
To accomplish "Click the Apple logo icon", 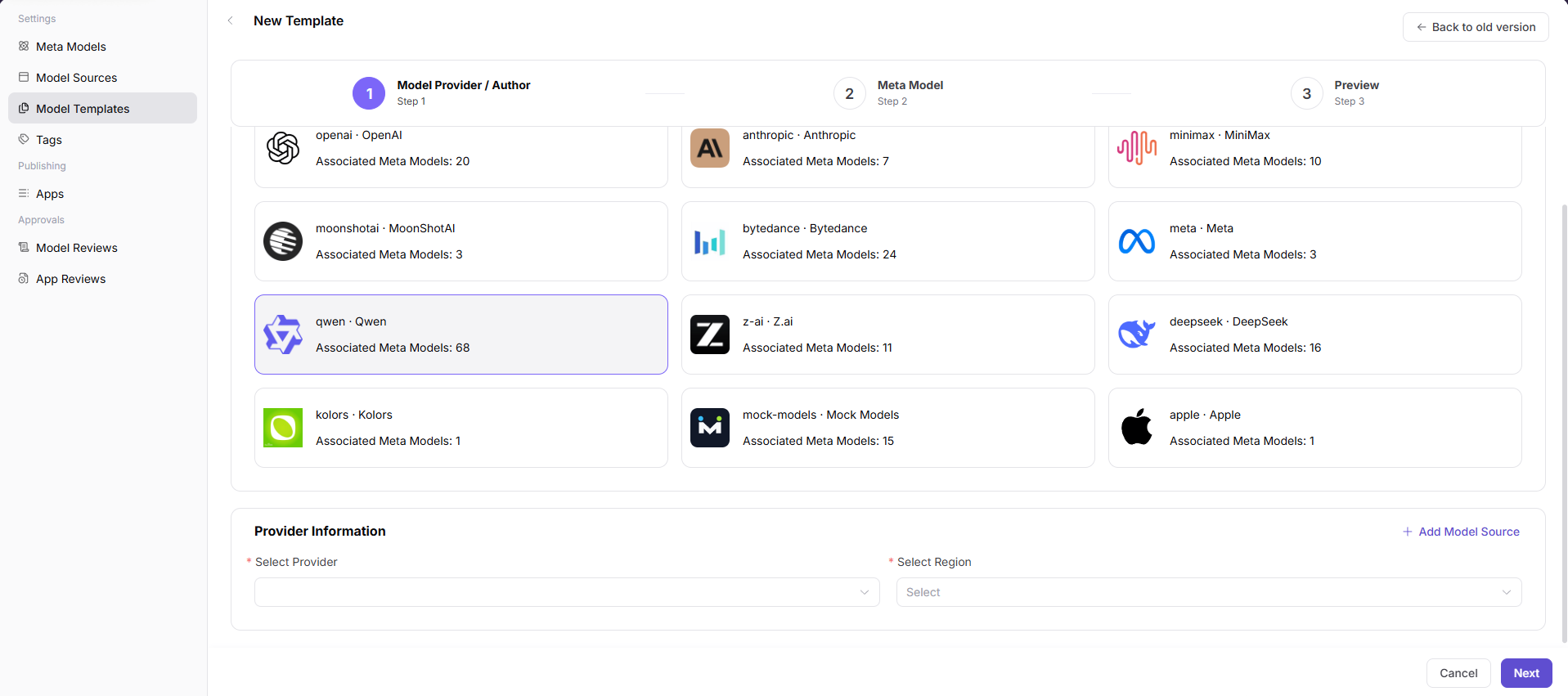I will tap(1137, 427).
